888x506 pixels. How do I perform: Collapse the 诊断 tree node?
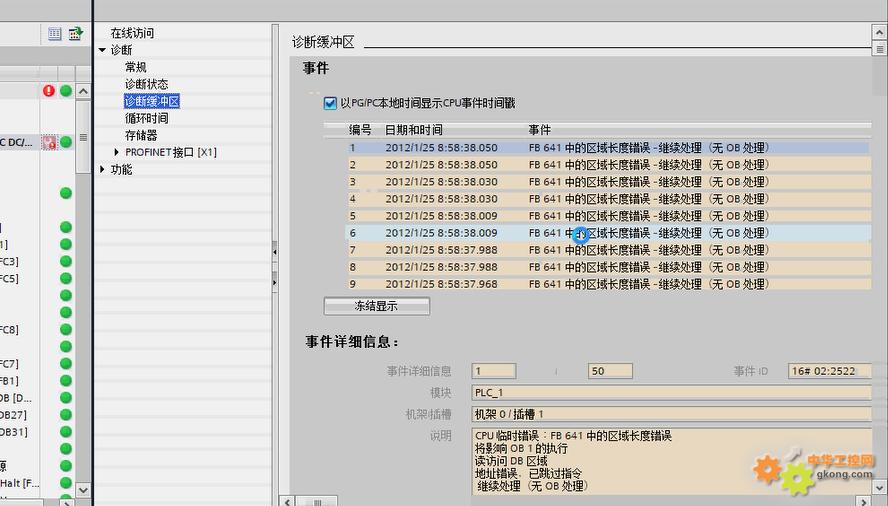tap(103, 50)
